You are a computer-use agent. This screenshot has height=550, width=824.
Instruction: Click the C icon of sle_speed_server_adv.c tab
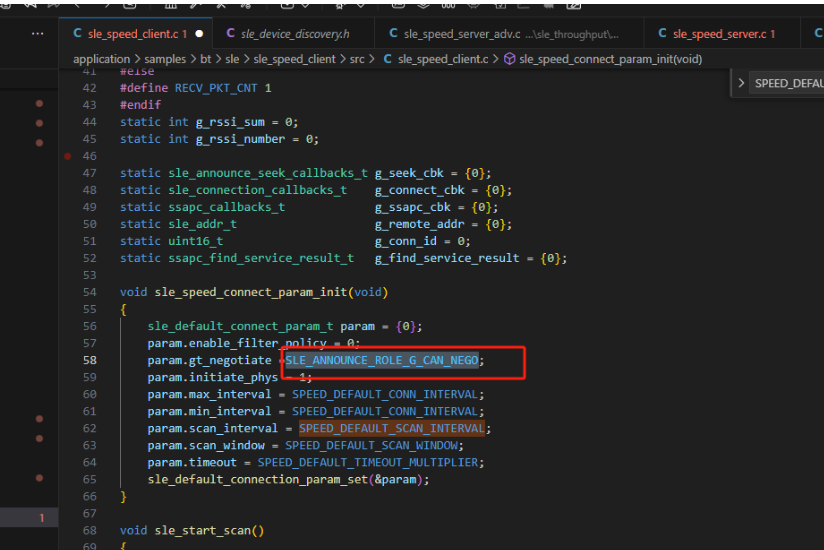point(393,34)
